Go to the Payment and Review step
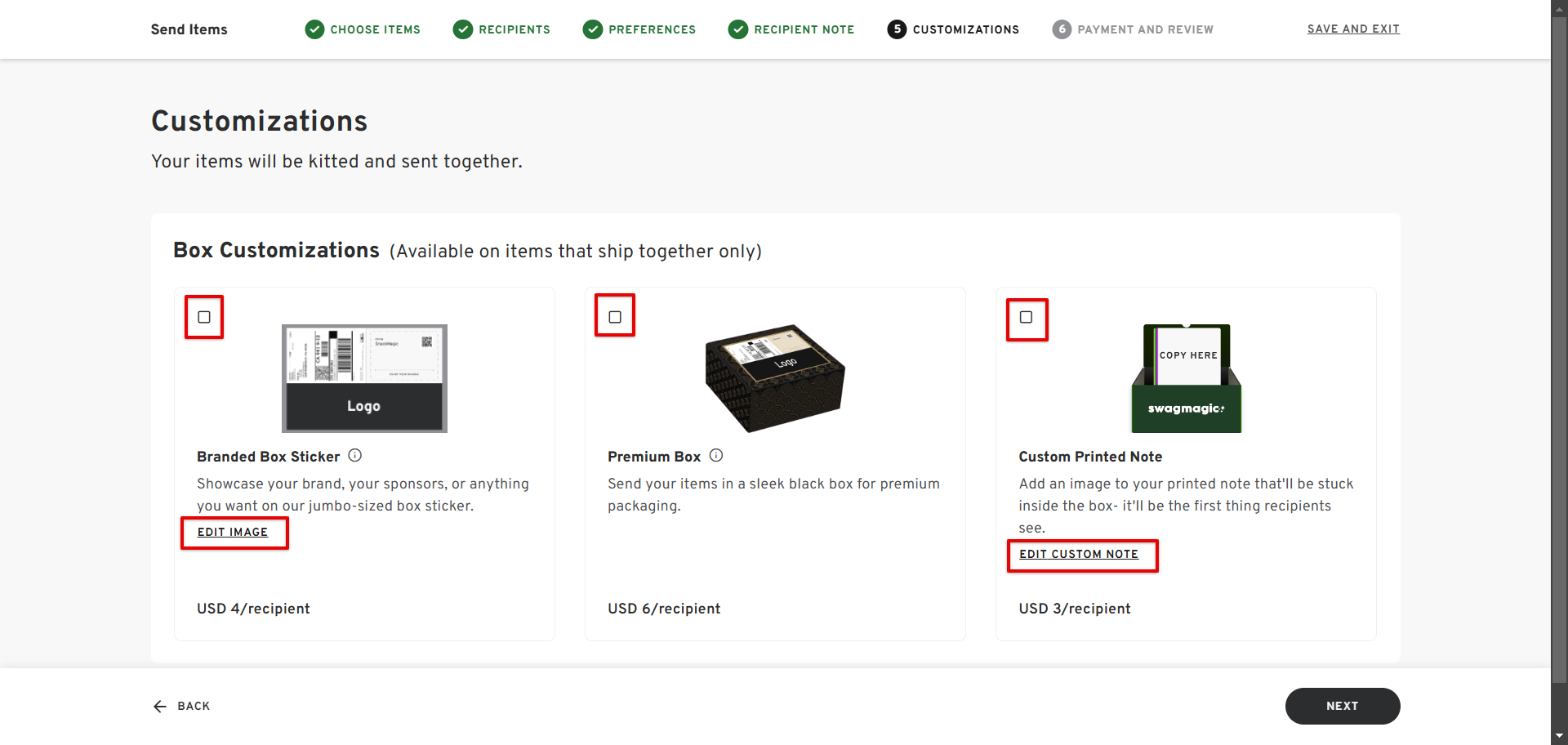 [x=1145, y=29]
